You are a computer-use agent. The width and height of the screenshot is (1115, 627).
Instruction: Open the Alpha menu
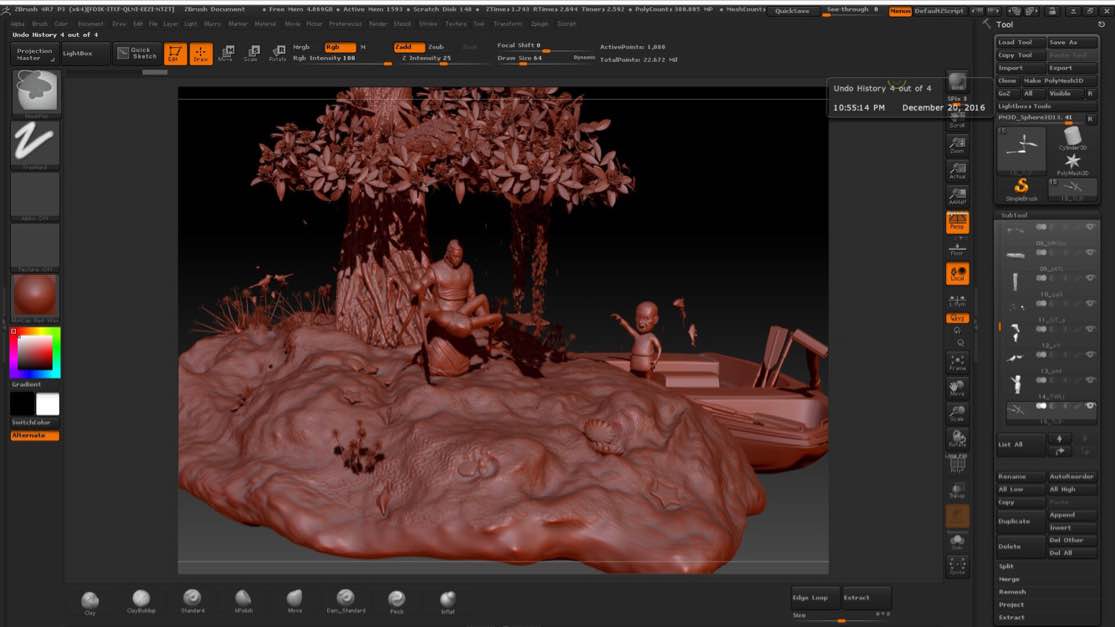pos(18,23)
